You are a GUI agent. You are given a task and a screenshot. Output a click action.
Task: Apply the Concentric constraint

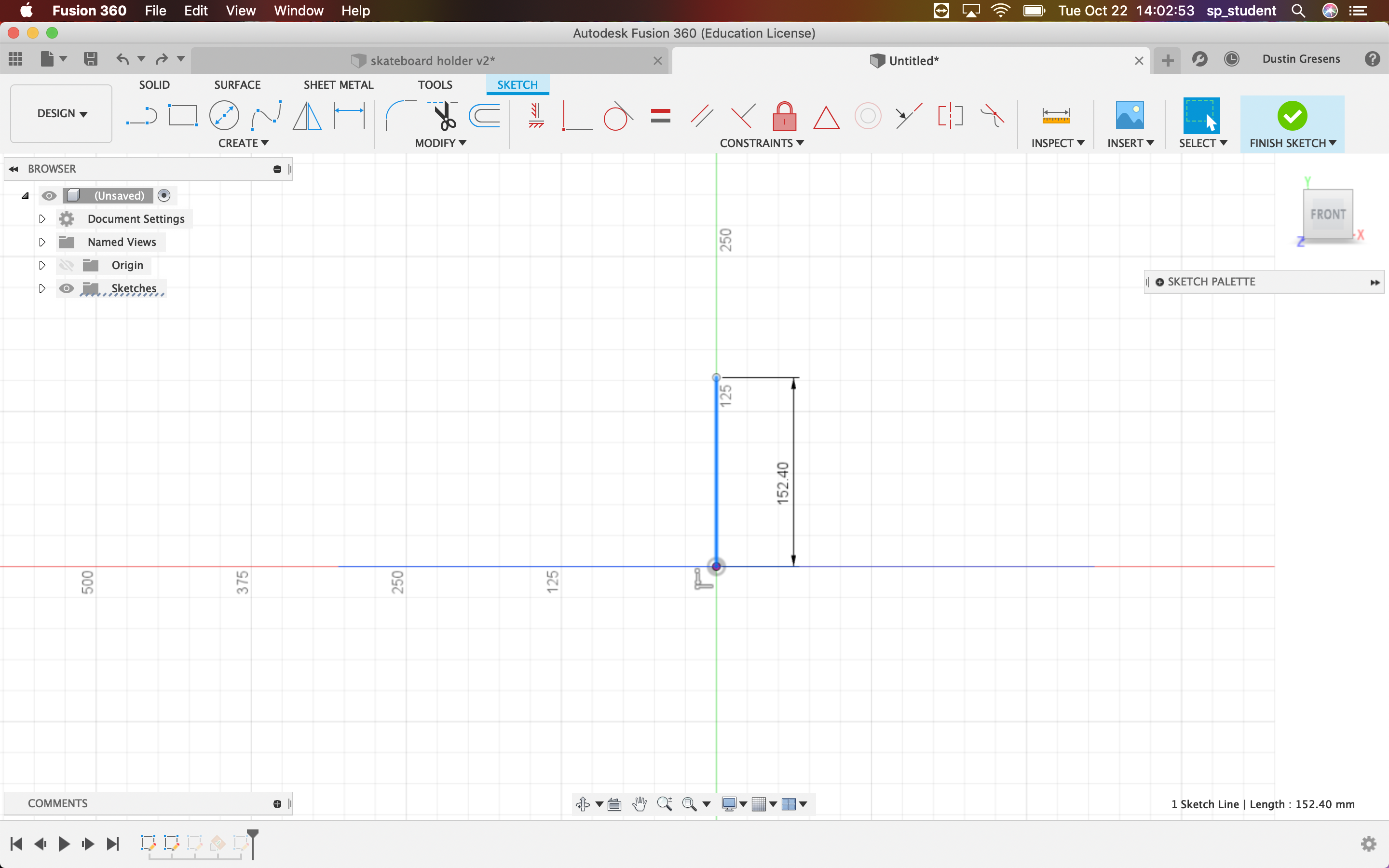point(868,116)
